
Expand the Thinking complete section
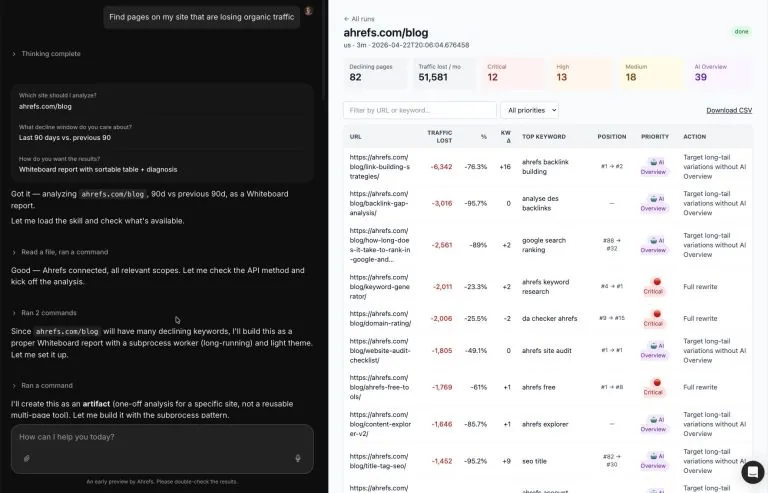(46, 54)
